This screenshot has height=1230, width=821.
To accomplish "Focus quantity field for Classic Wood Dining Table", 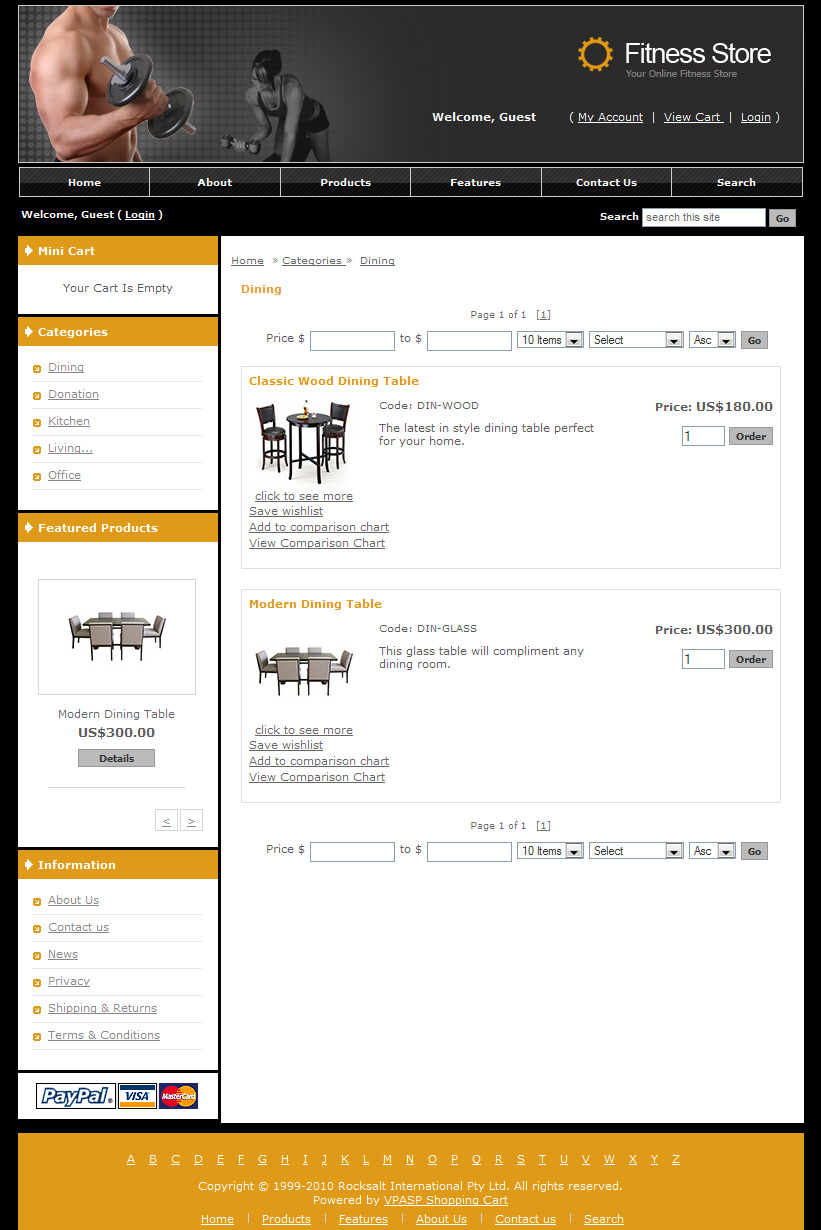I will click(x=703, y=436).
